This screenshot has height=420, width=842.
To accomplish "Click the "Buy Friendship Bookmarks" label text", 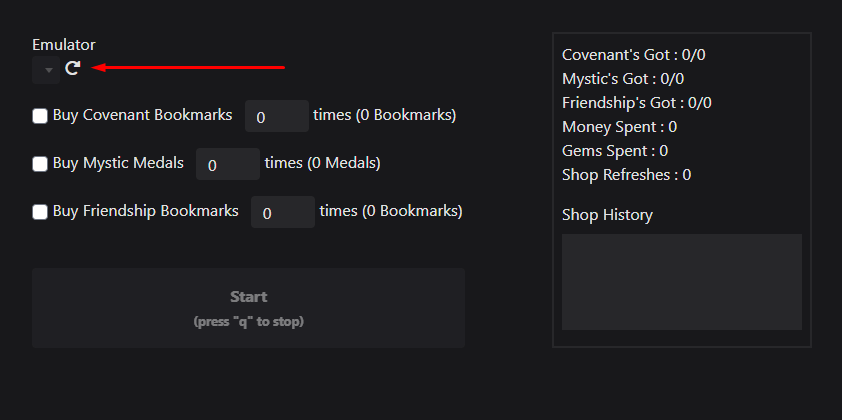I will (x=145, y=211).
